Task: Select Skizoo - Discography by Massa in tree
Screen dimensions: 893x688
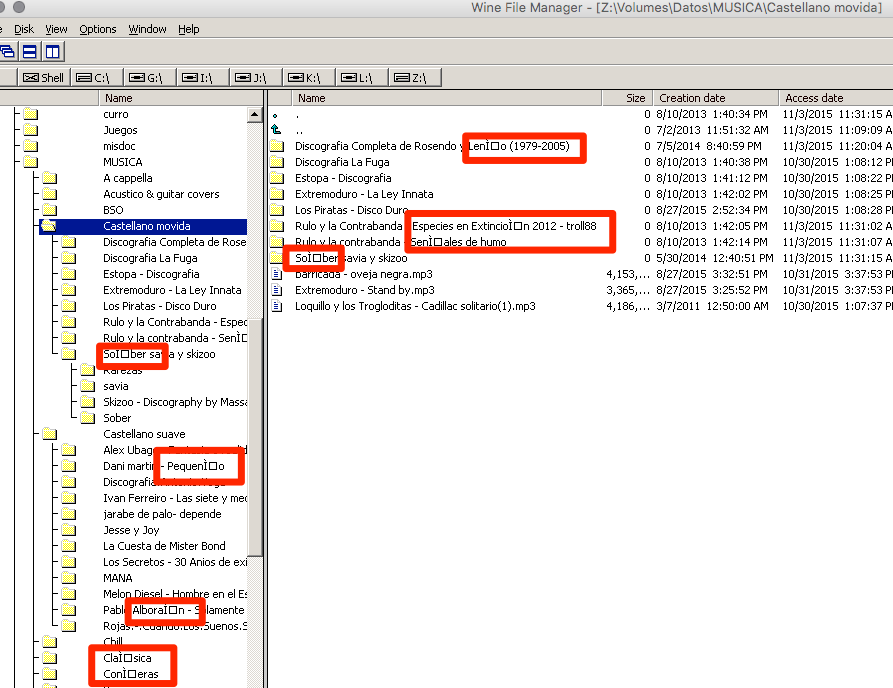Action: click(x=175, y=402)
